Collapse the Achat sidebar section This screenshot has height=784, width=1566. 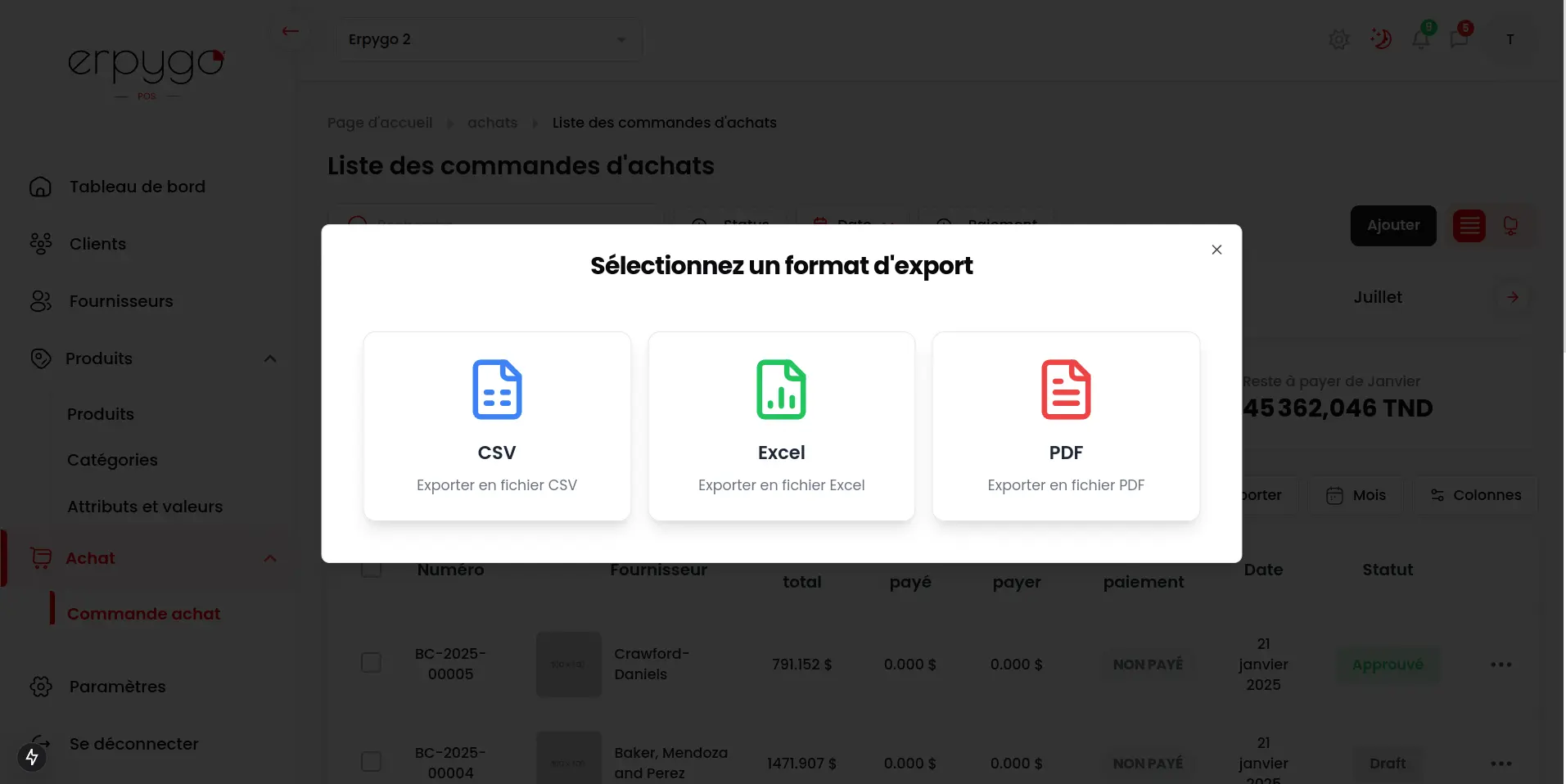pos(270,558)
